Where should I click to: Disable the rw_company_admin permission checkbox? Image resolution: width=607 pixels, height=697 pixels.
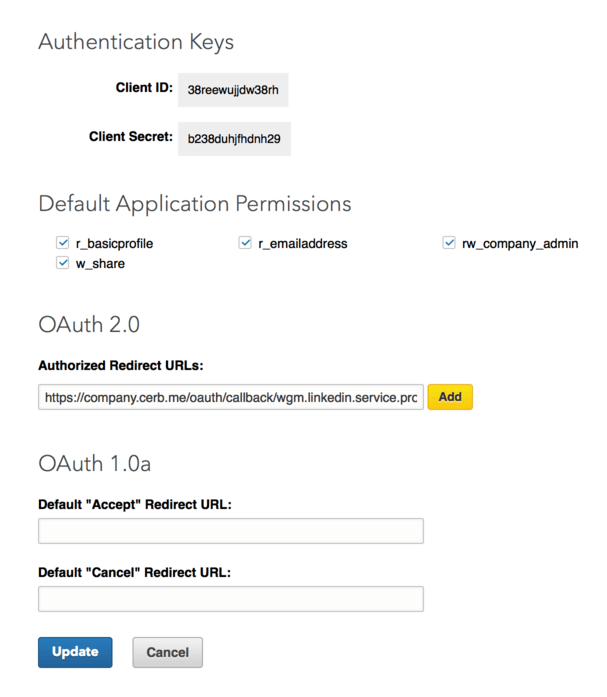(x=449, y=243)
